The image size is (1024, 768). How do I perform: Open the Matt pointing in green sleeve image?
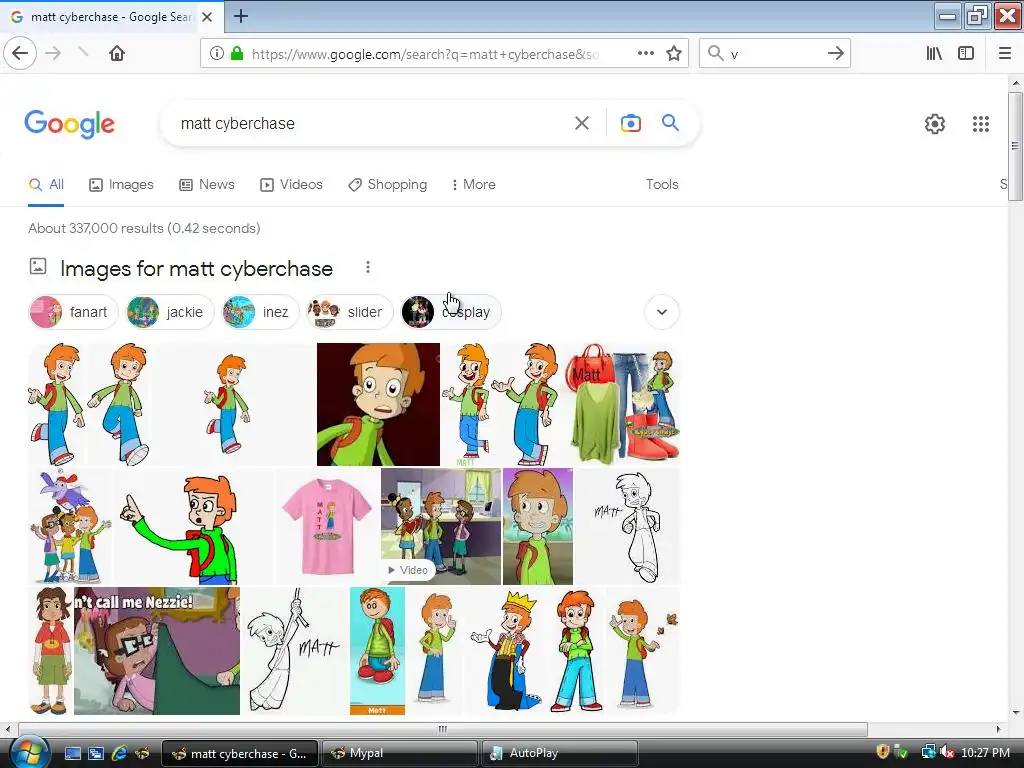click(x=194, y=526)
